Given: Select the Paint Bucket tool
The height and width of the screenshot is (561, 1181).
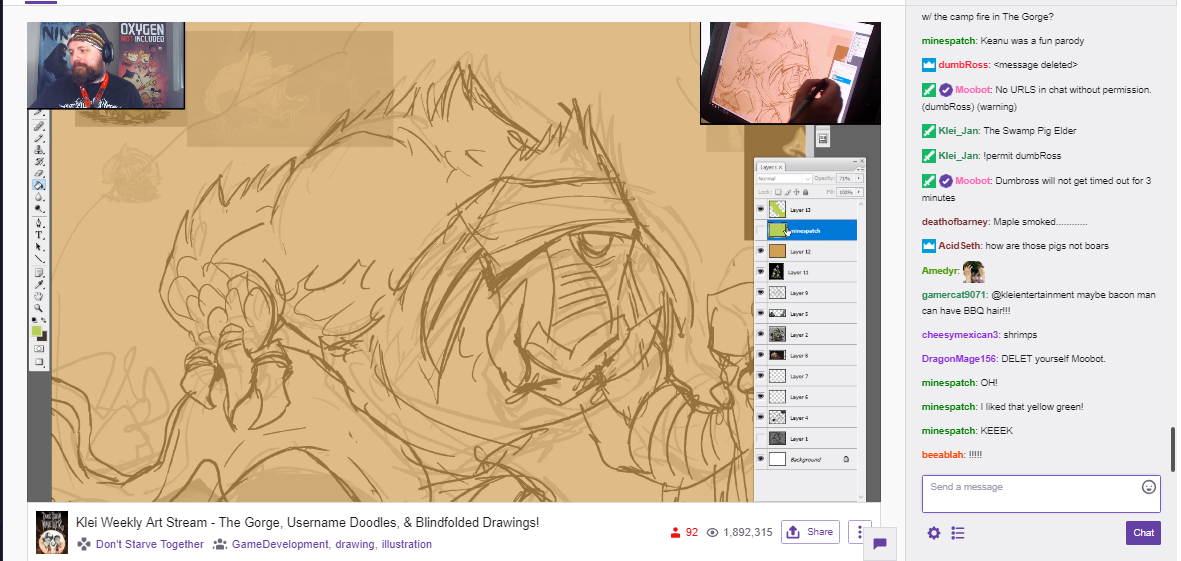Looking at the screenshot, I should (39, 185).
